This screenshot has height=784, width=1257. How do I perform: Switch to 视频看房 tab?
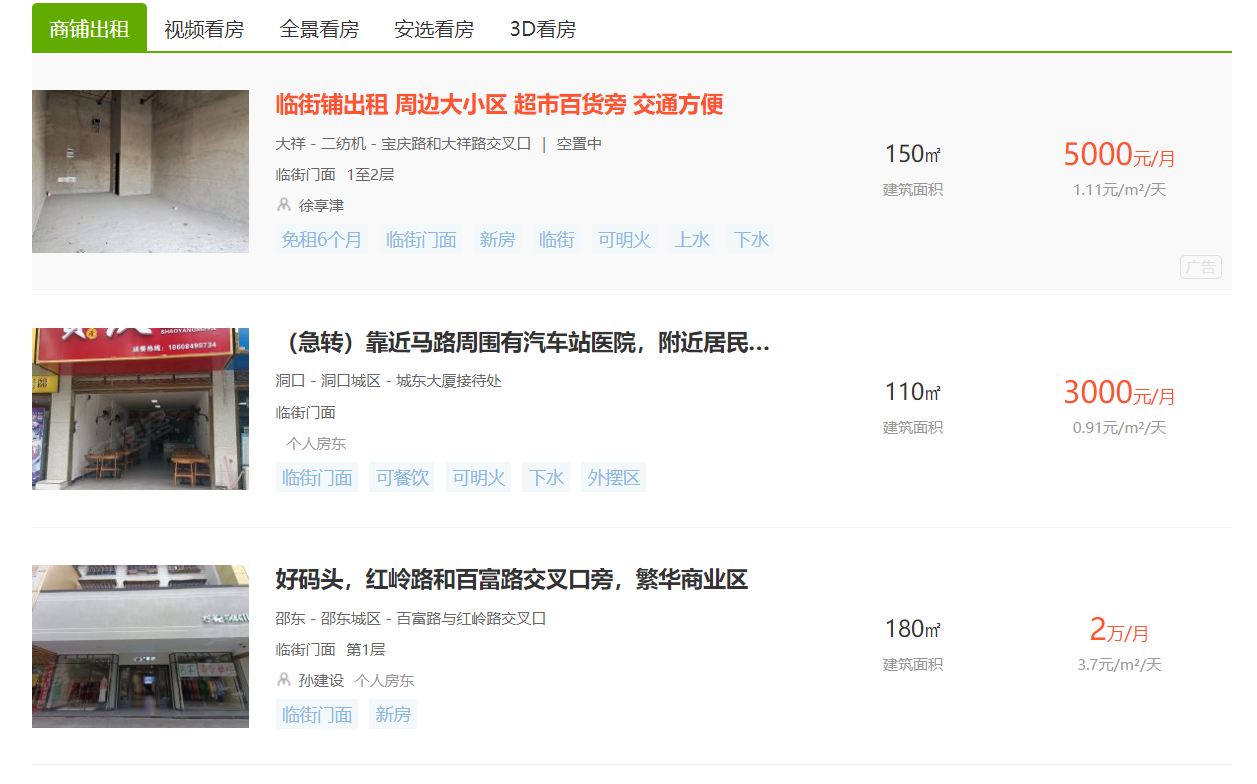click(204, 29)
